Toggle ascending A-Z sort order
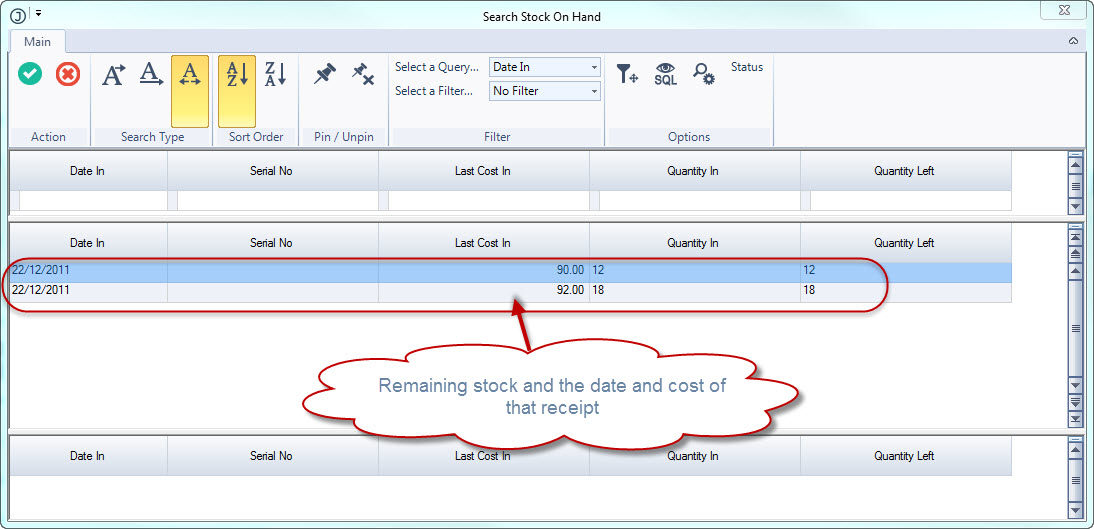Viewport: 1094px width, 529px height. pos(237,91)
